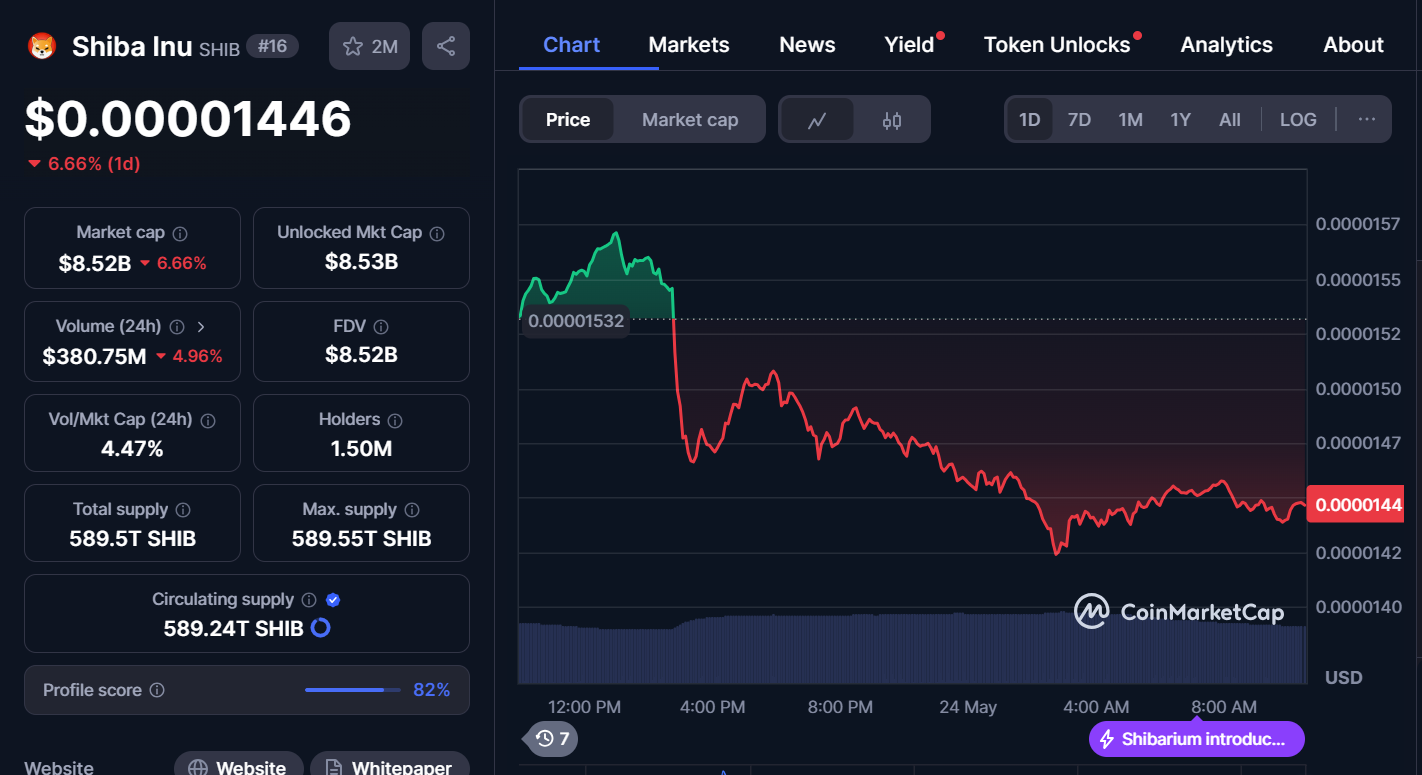Click the 0.00001532 opening price label

point(576,321)
